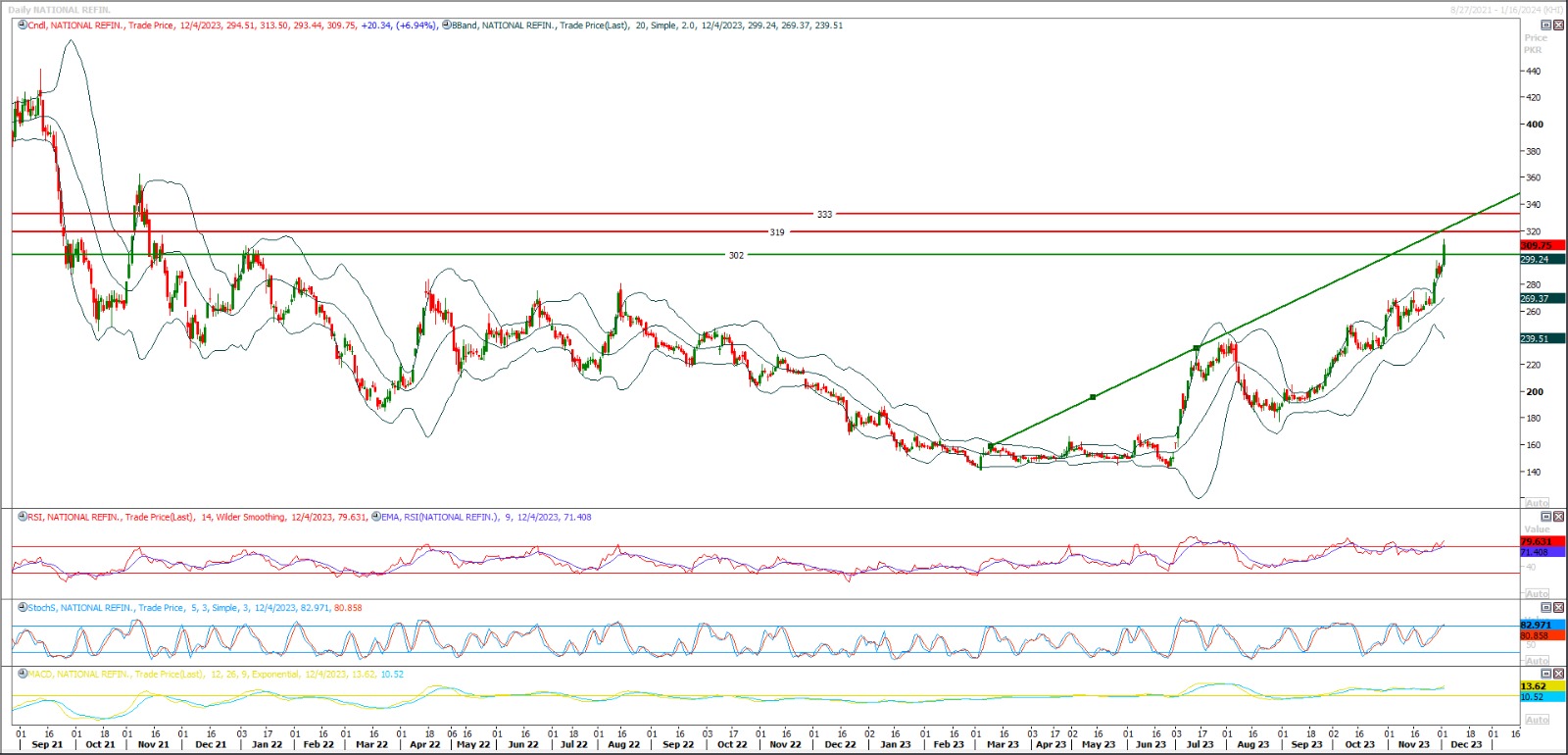Screen dimensions: 1568x755
Task: Maximize the price chart pane
Action: point(1546,25)
